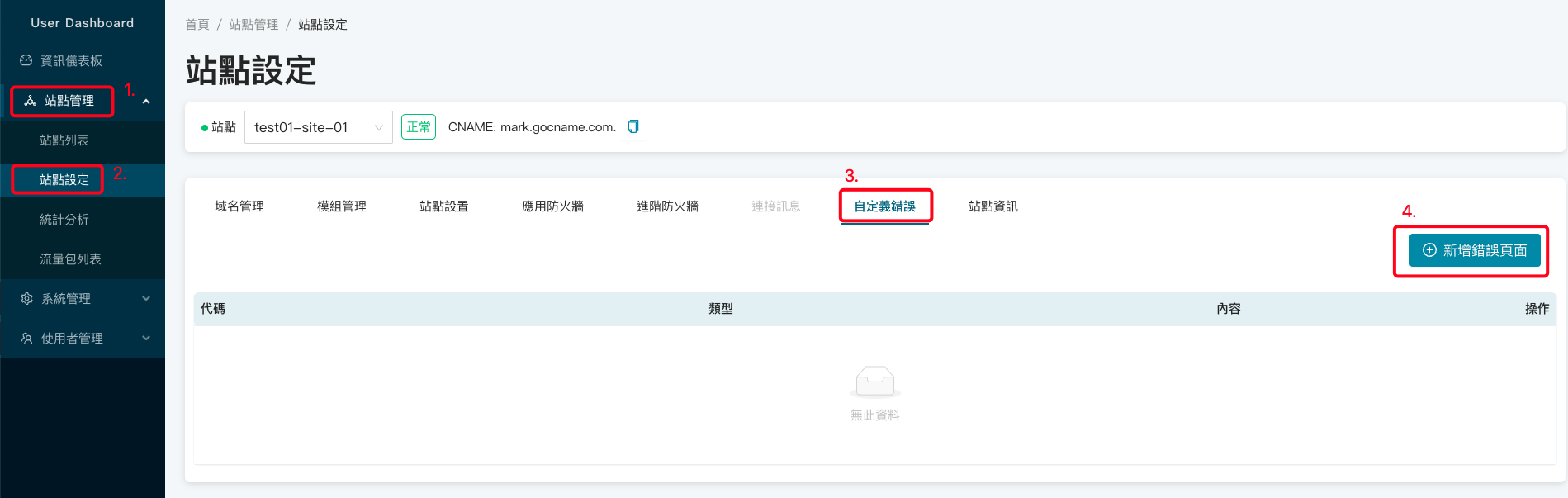
Task: Click the plus icon on 新增錯誤頁面 button
Action: pyautogui.click(x=1429, y=250)
